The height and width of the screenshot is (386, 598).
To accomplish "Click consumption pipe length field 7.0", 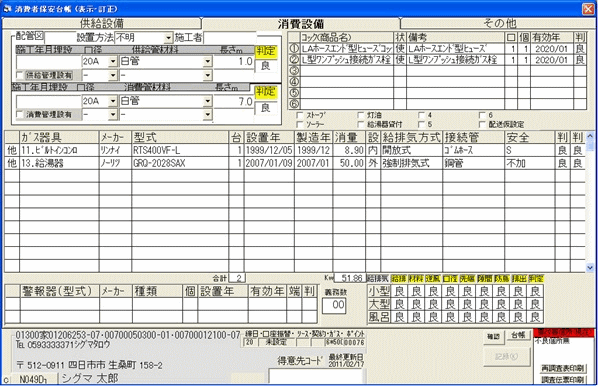I will 234,101.
